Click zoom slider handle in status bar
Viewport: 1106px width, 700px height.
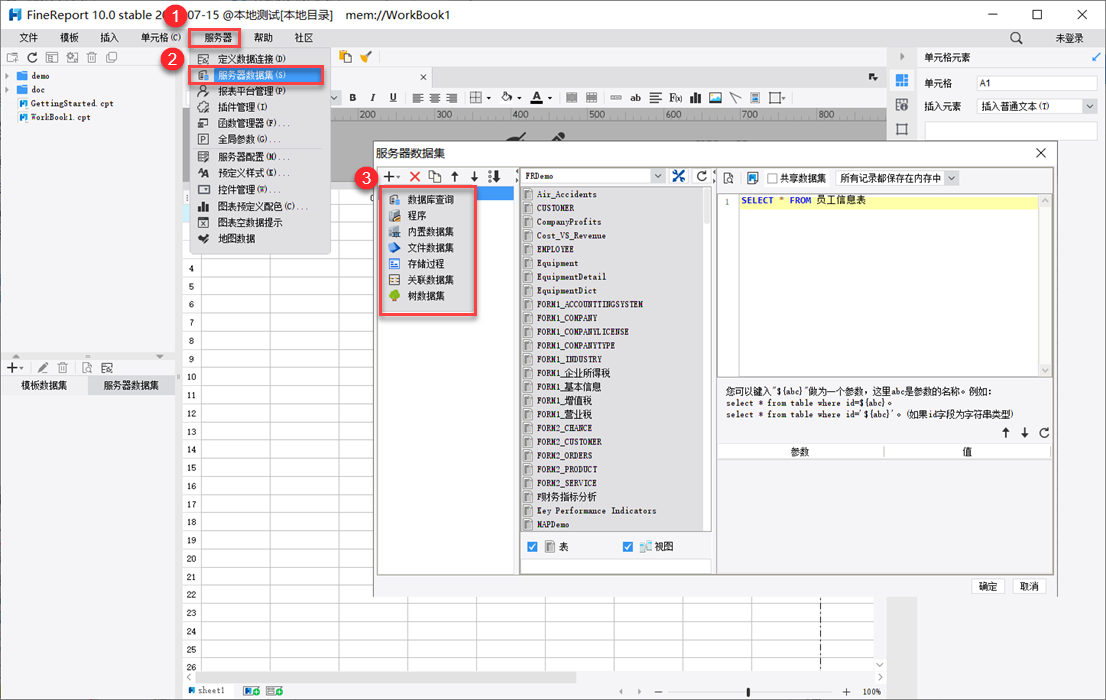pos(748,692)
